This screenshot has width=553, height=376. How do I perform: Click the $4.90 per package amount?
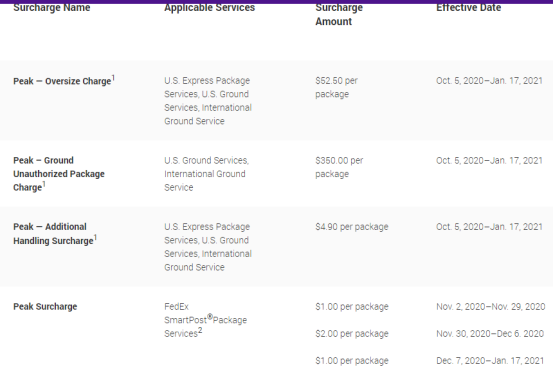point(352,227)
